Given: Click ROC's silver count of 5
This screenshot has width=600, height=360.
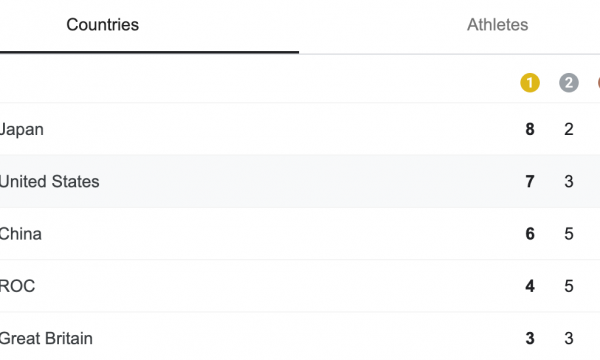Looking at the screenshot, I should coord(569,286).
